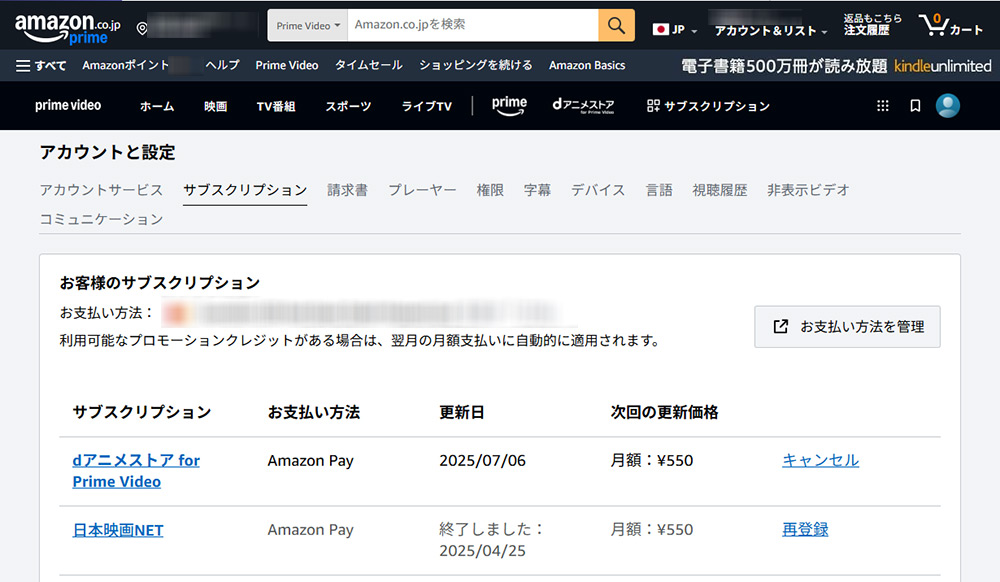Switch to 権限 tab
The width and height of the screenshot is (1000, 582).
[x=490, y=190]
